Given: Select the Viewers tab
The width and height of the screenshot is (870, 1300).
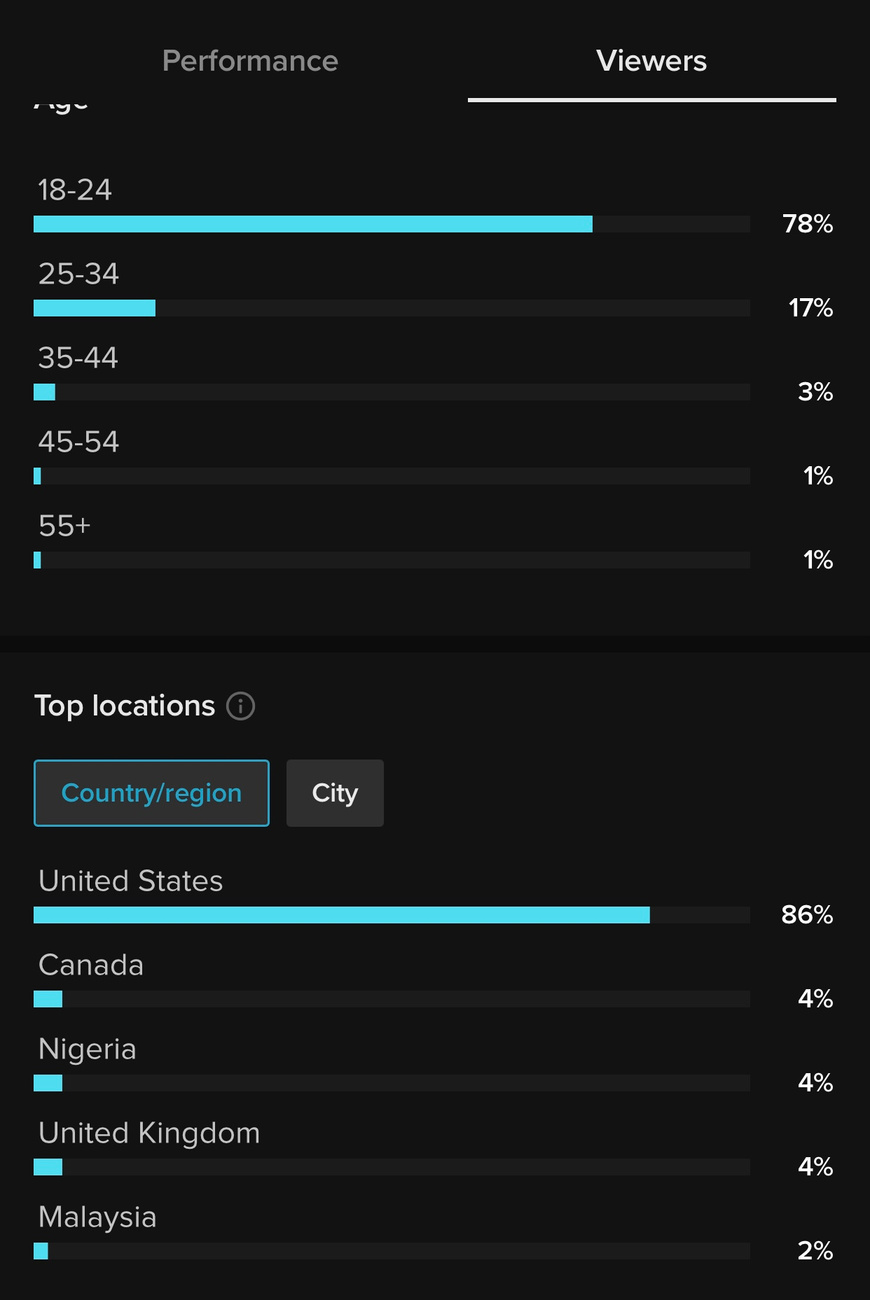Looking at the screenshot, I should point(652,61).
